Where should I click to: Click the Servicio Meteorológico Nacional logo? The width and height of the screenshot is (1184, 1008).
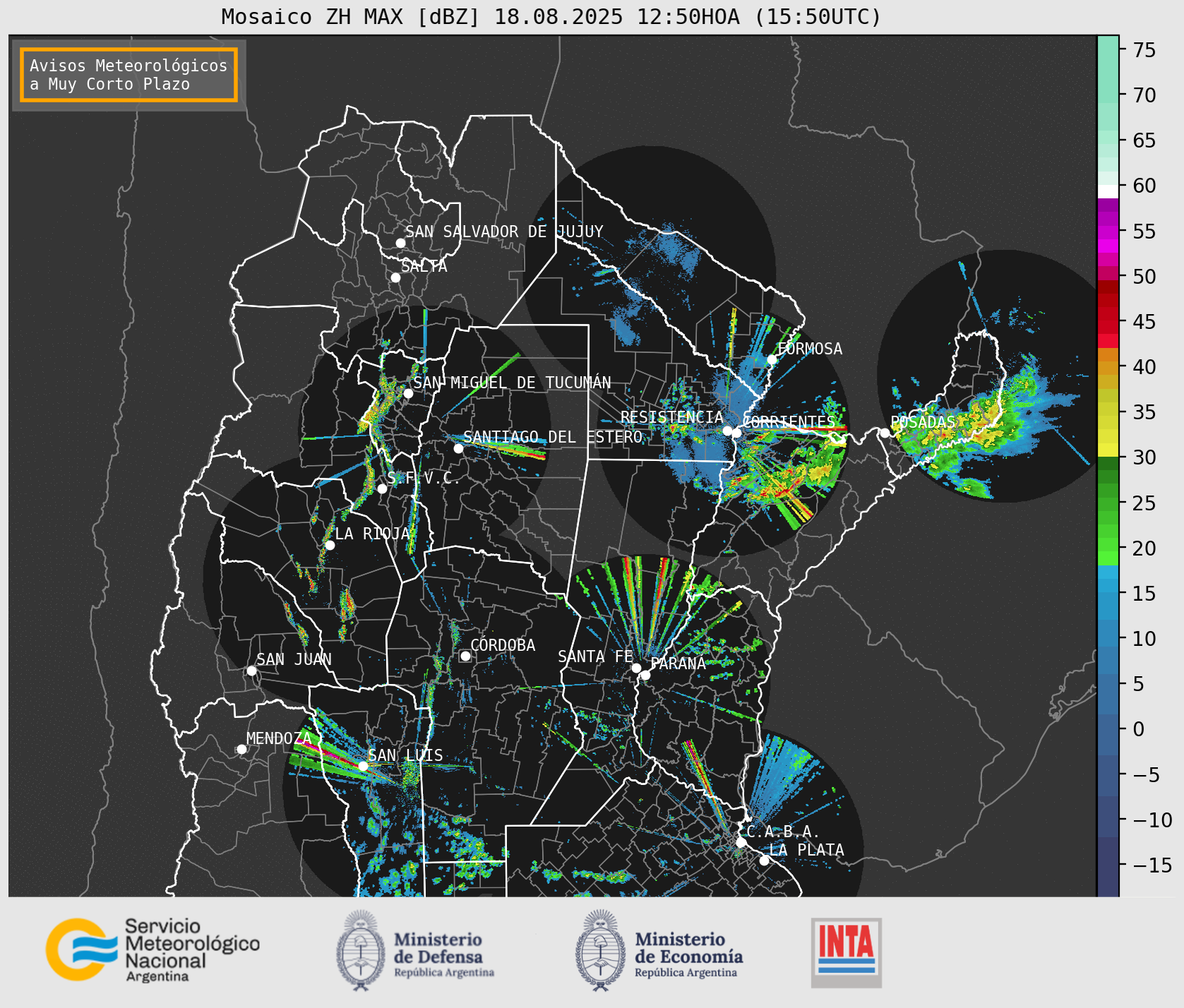pos(153,949)
